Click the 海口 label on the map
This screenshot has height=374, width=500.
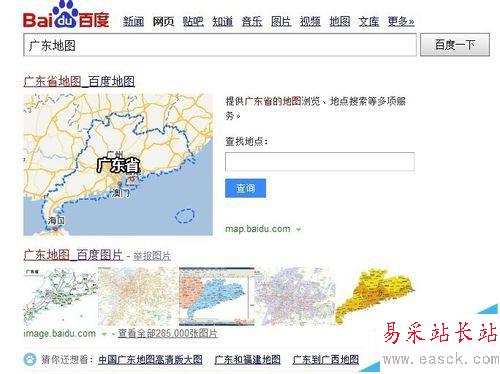click(56, 220)
